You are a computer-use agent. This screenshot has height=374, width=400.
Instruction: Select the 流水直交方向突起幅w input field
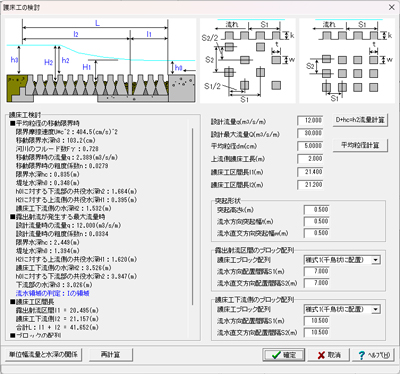coord(316,233)
